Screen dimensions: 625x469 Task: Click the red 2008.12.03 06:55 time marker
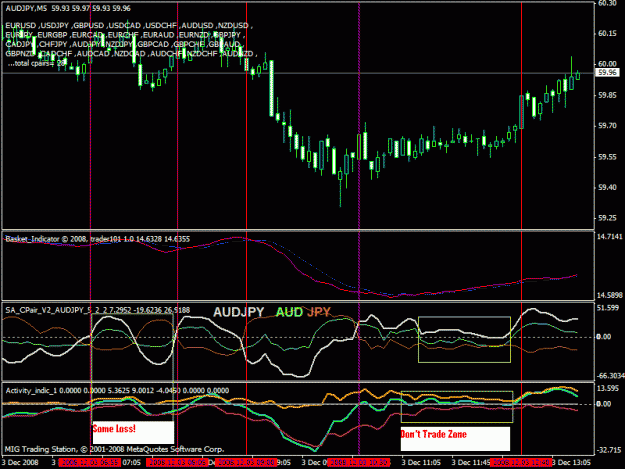[x=89, y=462]
